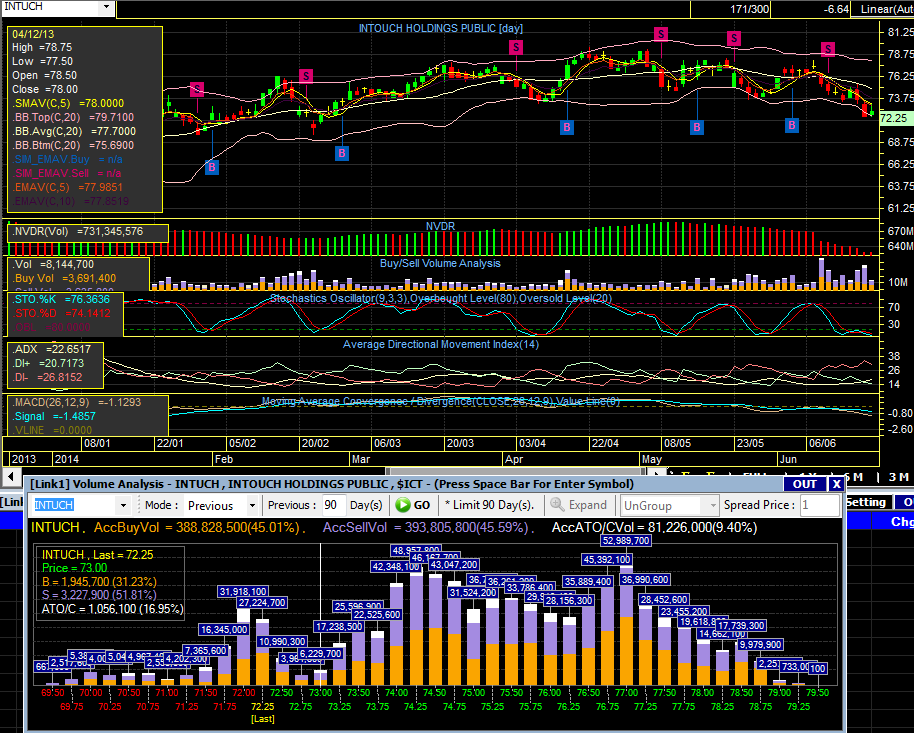Click the rightmost pink S sell marker
914x733 pixels.
[x=828, y=49]
